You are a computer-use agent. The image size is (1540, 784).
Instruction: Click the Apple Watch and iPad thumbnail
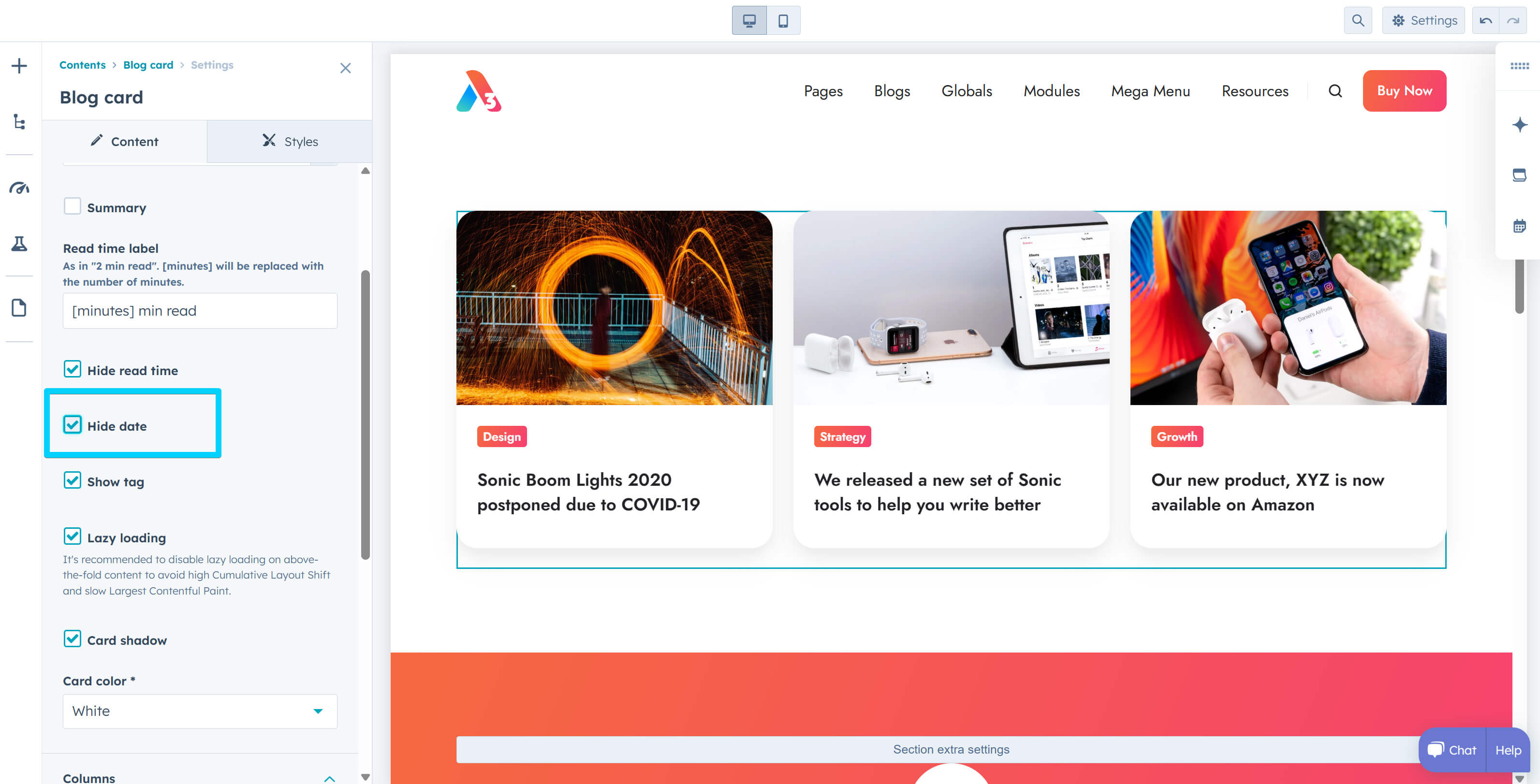[951, 308]
